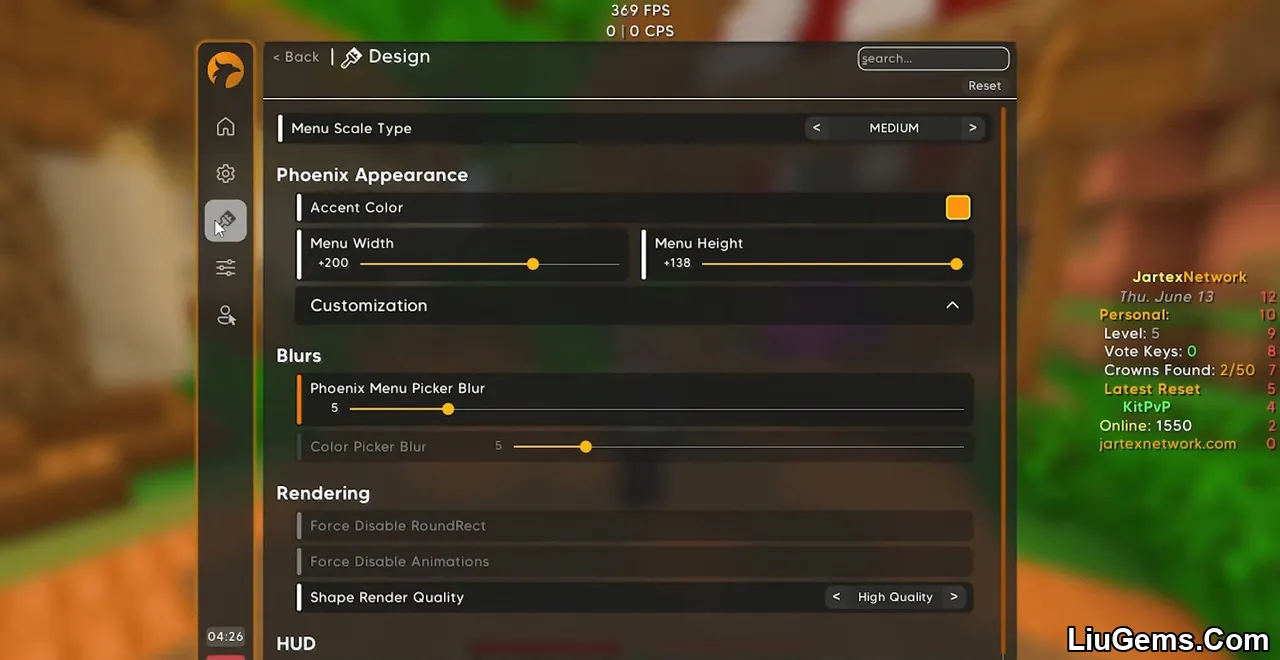This screenshot has width=1280, height=660.
Task: Switch Menu Scale Type to previous option
Action: (x=816, y=128)
